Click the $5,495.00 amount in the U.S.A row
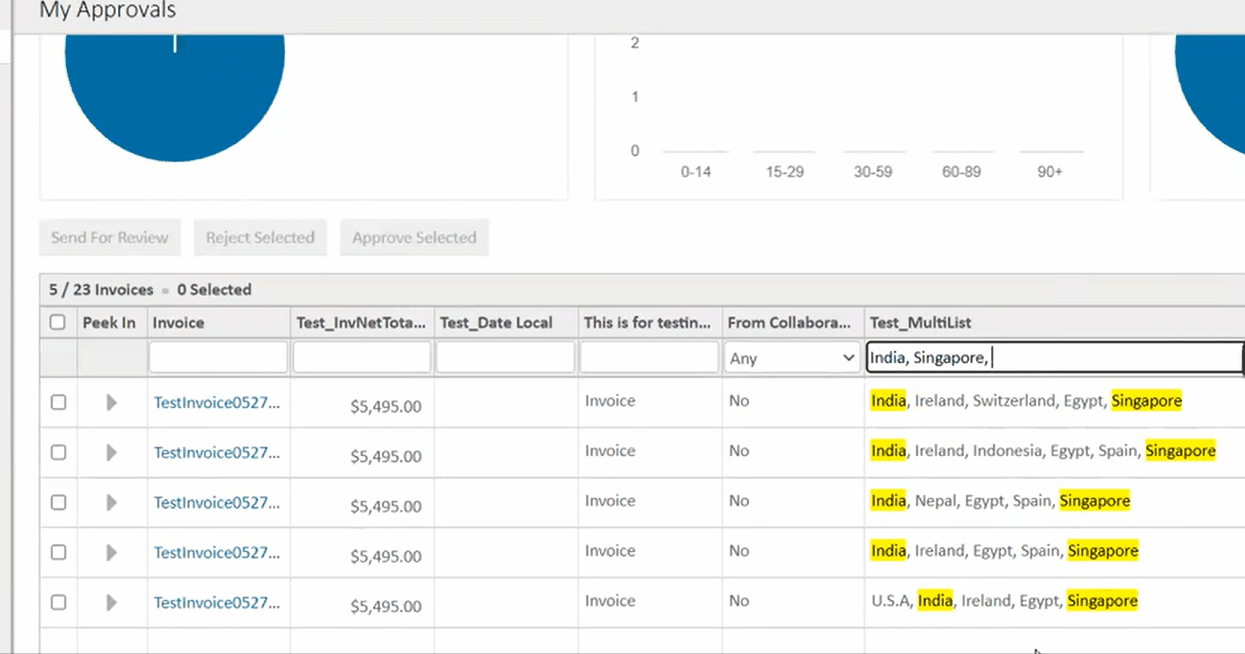Viewport: 1245px width, 654px height. point(386,606)
